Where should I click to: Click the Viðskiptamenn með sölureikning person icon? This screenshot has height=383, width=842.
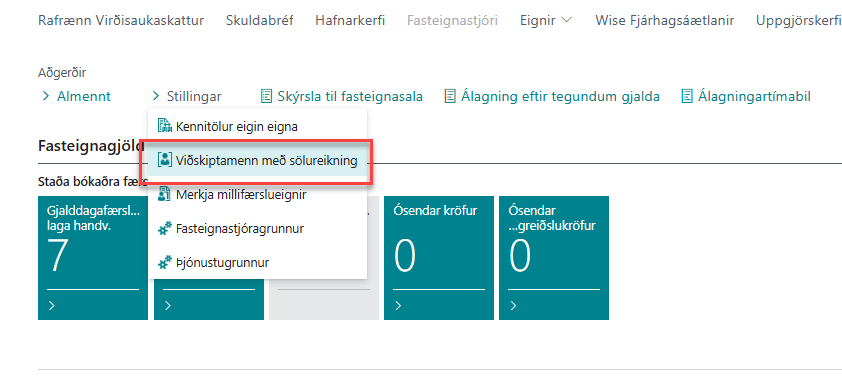[x=164, y=160]
